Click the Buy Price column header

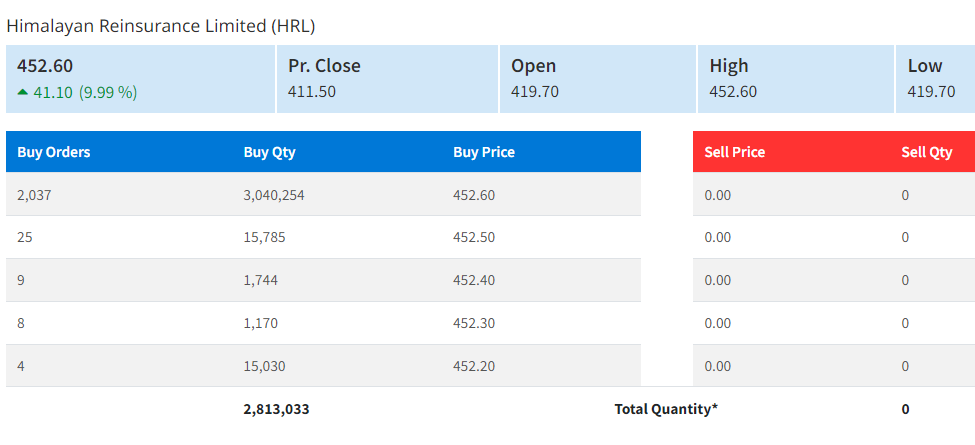pyautogui.click(x=484, y=152)
